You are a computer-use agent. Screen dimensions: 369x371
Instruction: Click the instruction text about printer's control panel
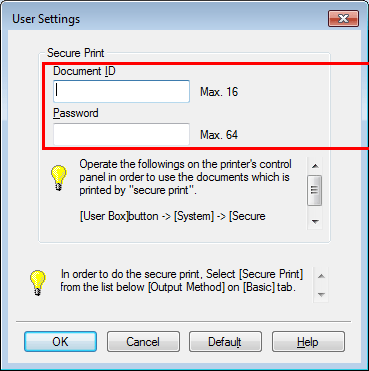(186, 177)
